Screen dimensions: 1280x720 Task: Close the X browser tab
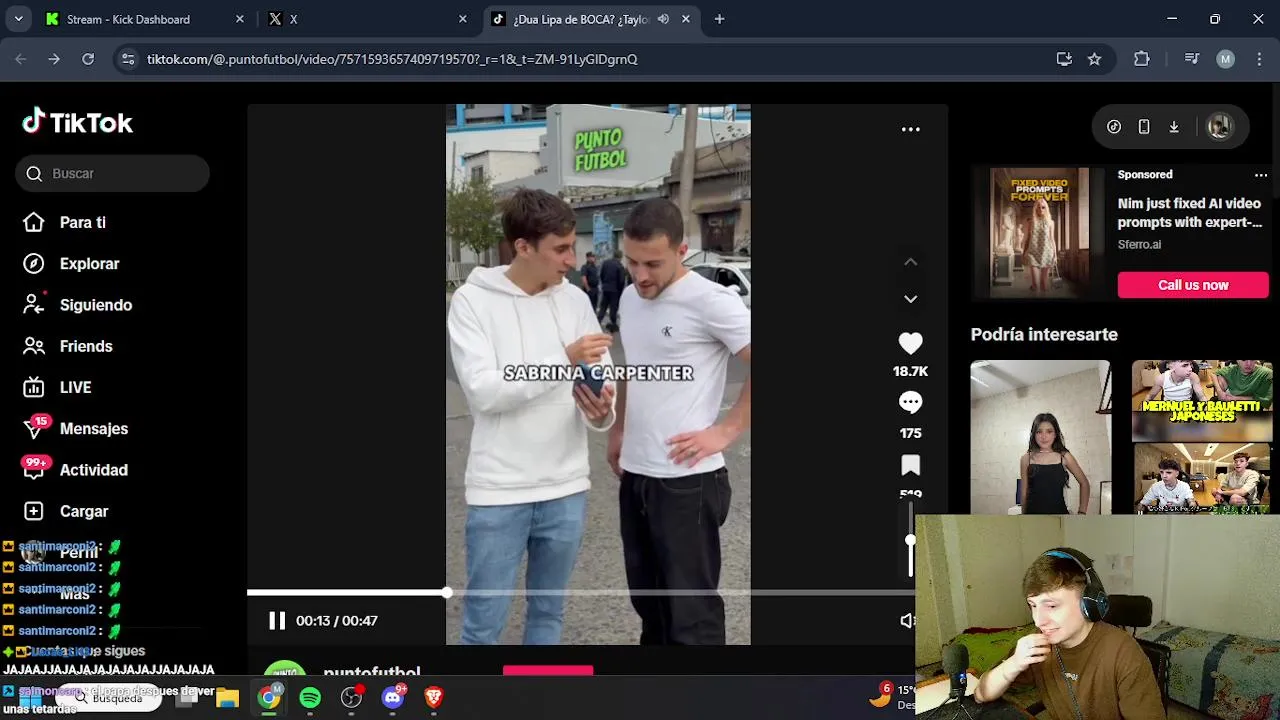click(x=462, y=19)
